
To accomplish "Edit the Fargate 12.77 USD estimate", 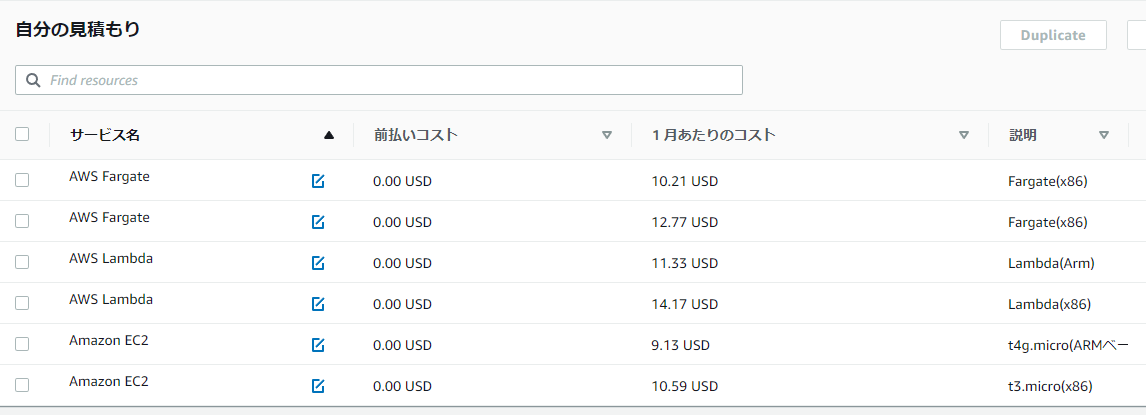I will 318,222.
